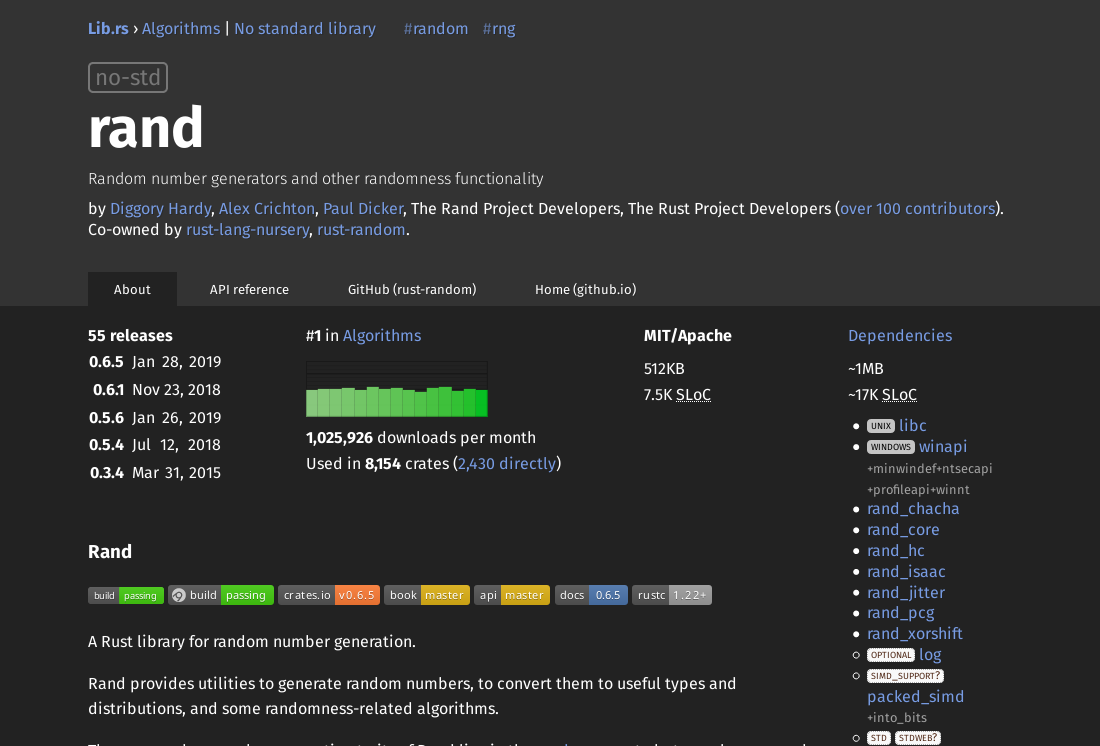Image resolution: width=1100 pixels, height=746 pixels.
Task: Click the OPTIONAL badge beside log
Action: pyautogui.click(x=891, y=655)
